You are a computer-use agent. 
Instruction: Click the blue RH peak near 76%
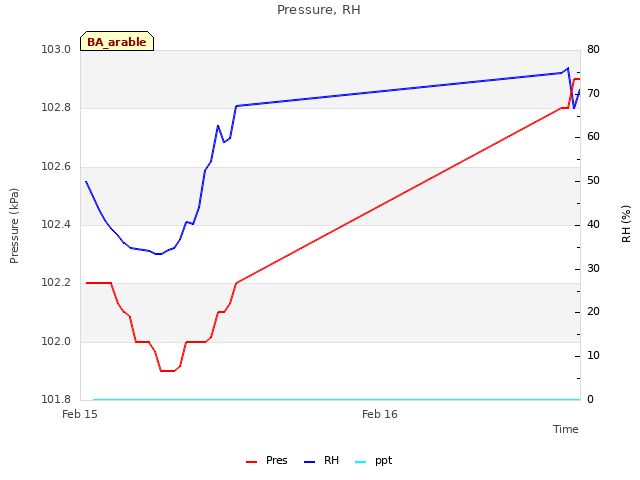tap(568, 68)
